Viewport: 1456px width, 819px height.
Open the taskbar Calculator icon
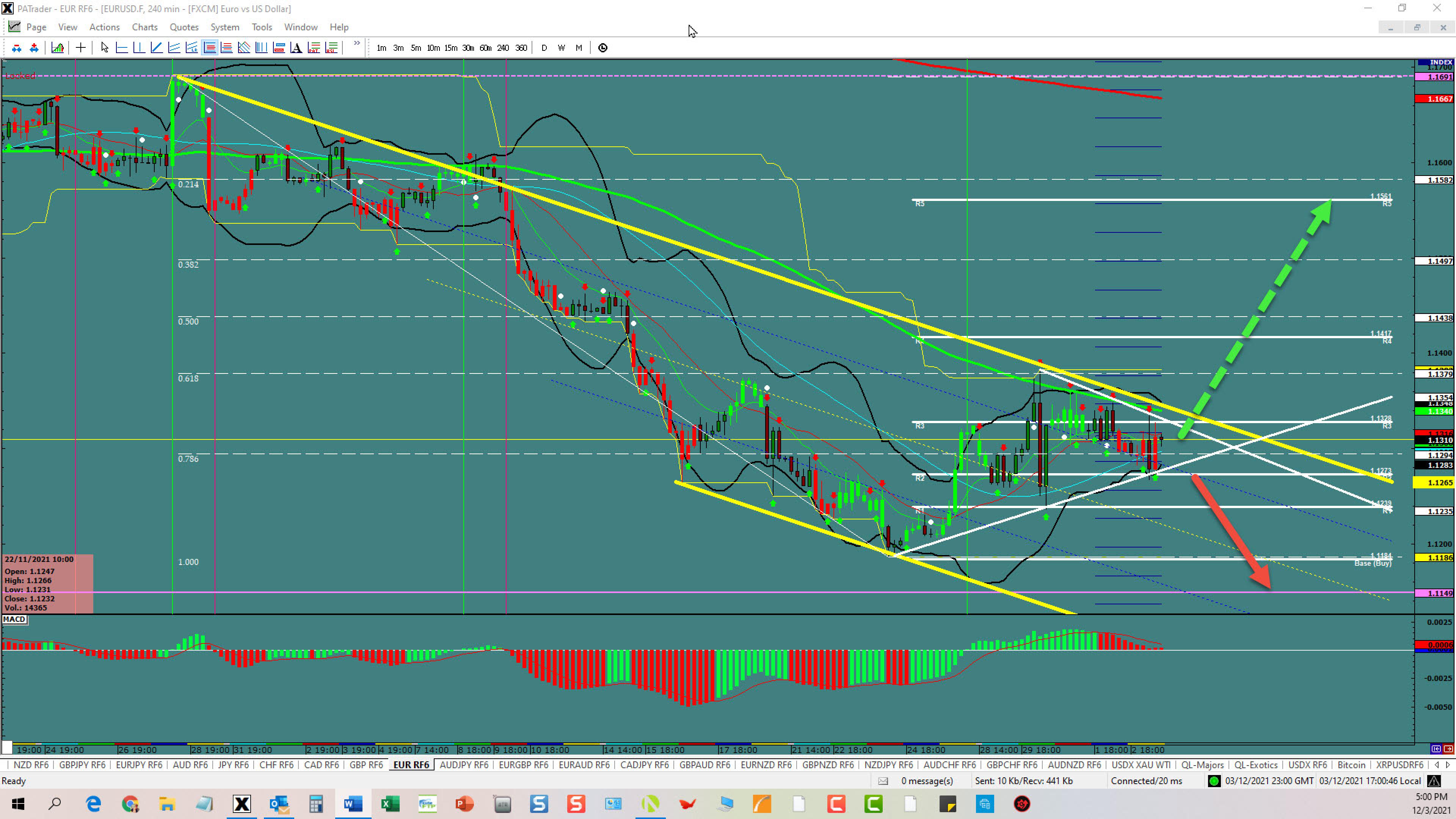(x=316, y=804)
